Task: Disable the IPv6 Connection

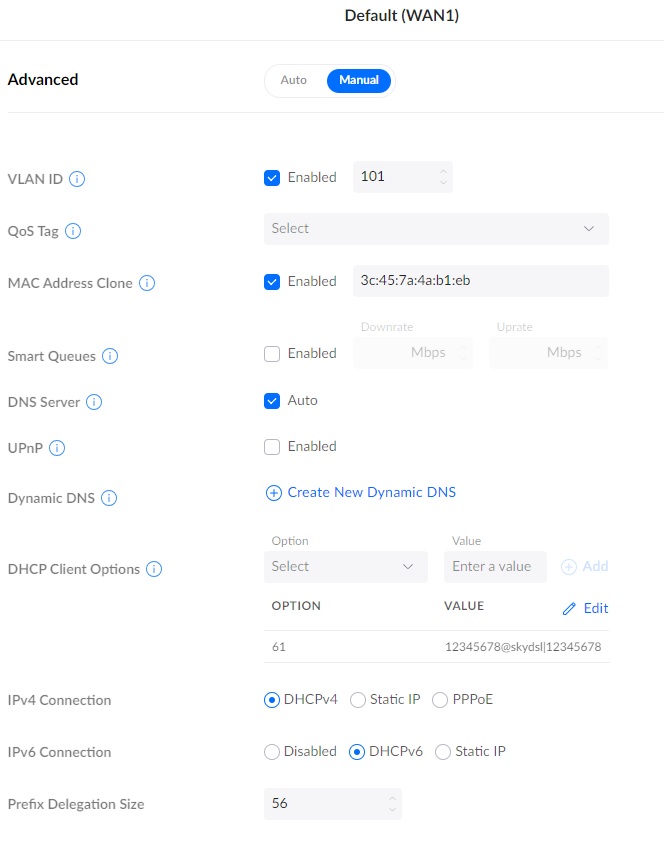Action: pos(271,751)
